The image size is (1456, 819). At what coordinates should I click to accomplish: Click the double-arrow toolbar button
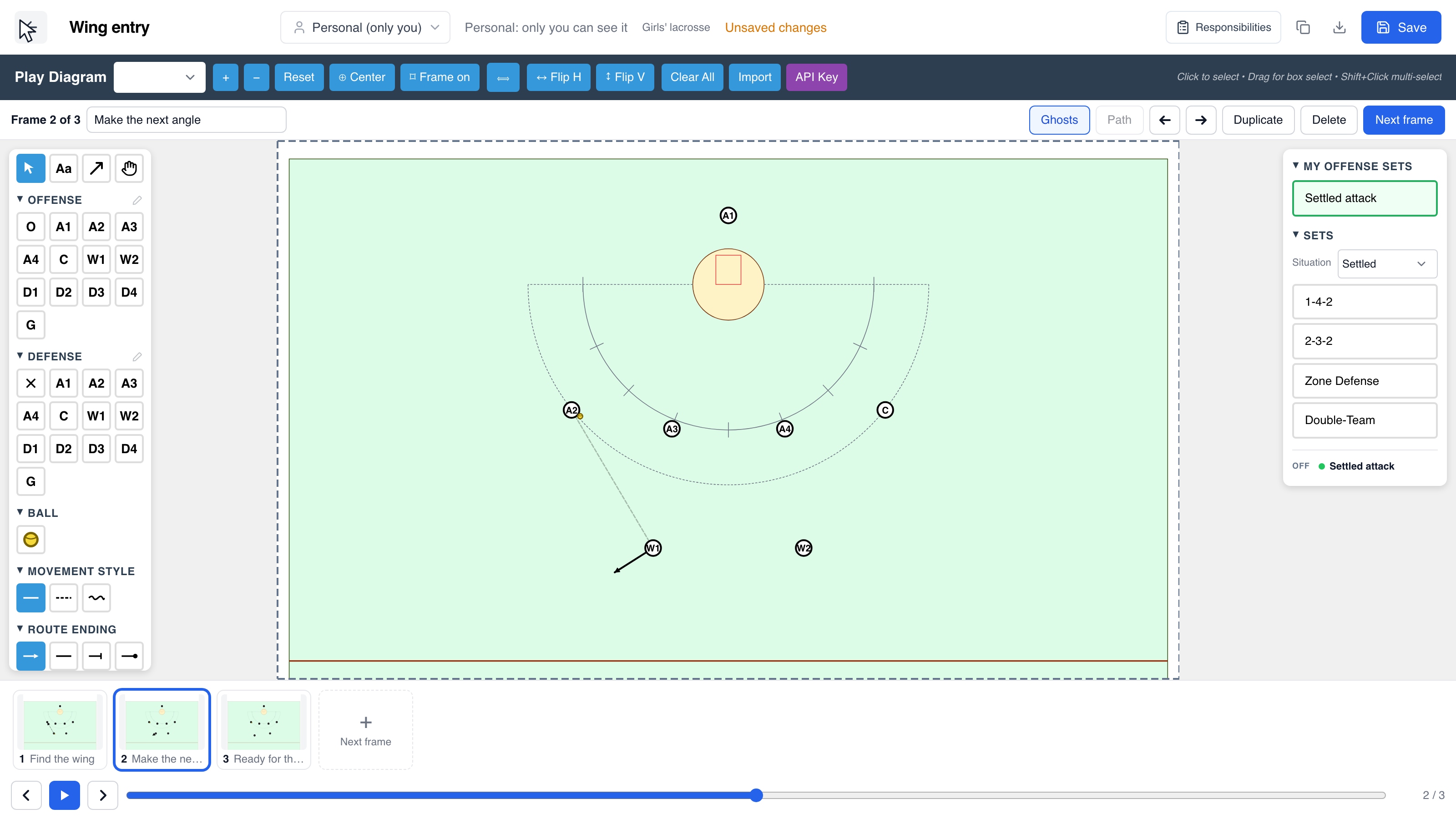(503, 77)
